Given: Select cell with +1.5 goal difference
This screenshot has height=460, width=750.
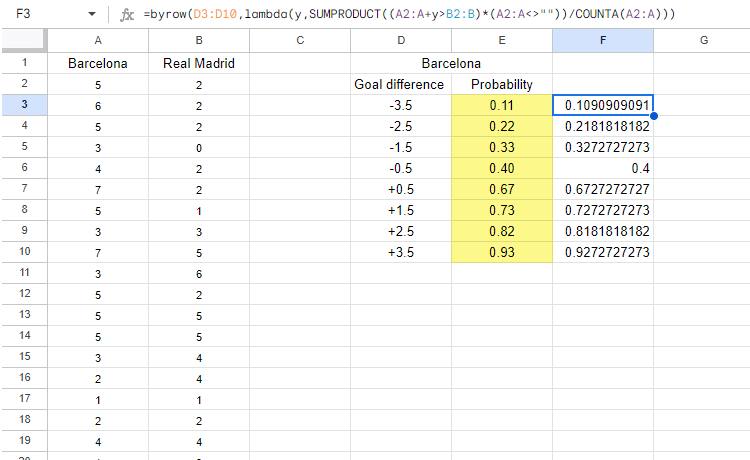Looking at the screenshot, I should (401, 210).
